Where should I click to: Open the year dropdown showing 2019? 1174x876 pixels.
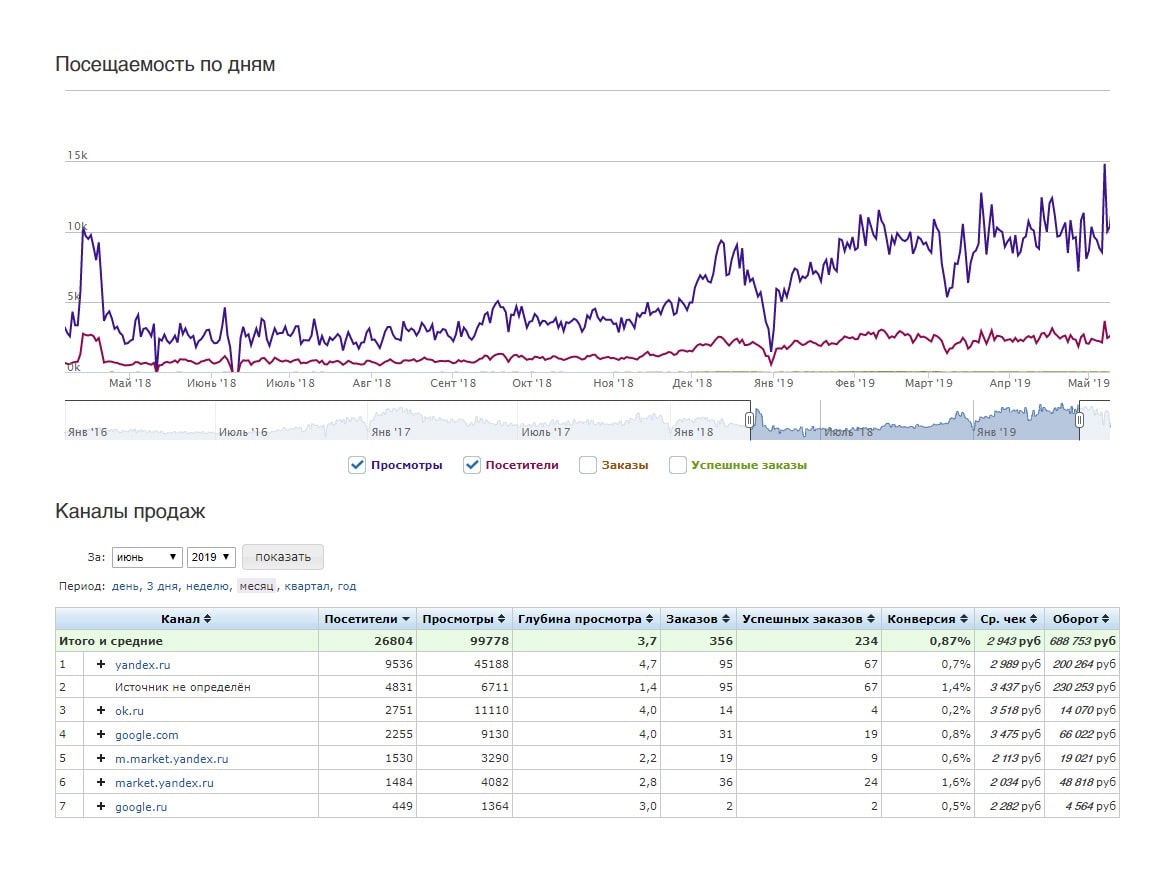coord(211,557)
